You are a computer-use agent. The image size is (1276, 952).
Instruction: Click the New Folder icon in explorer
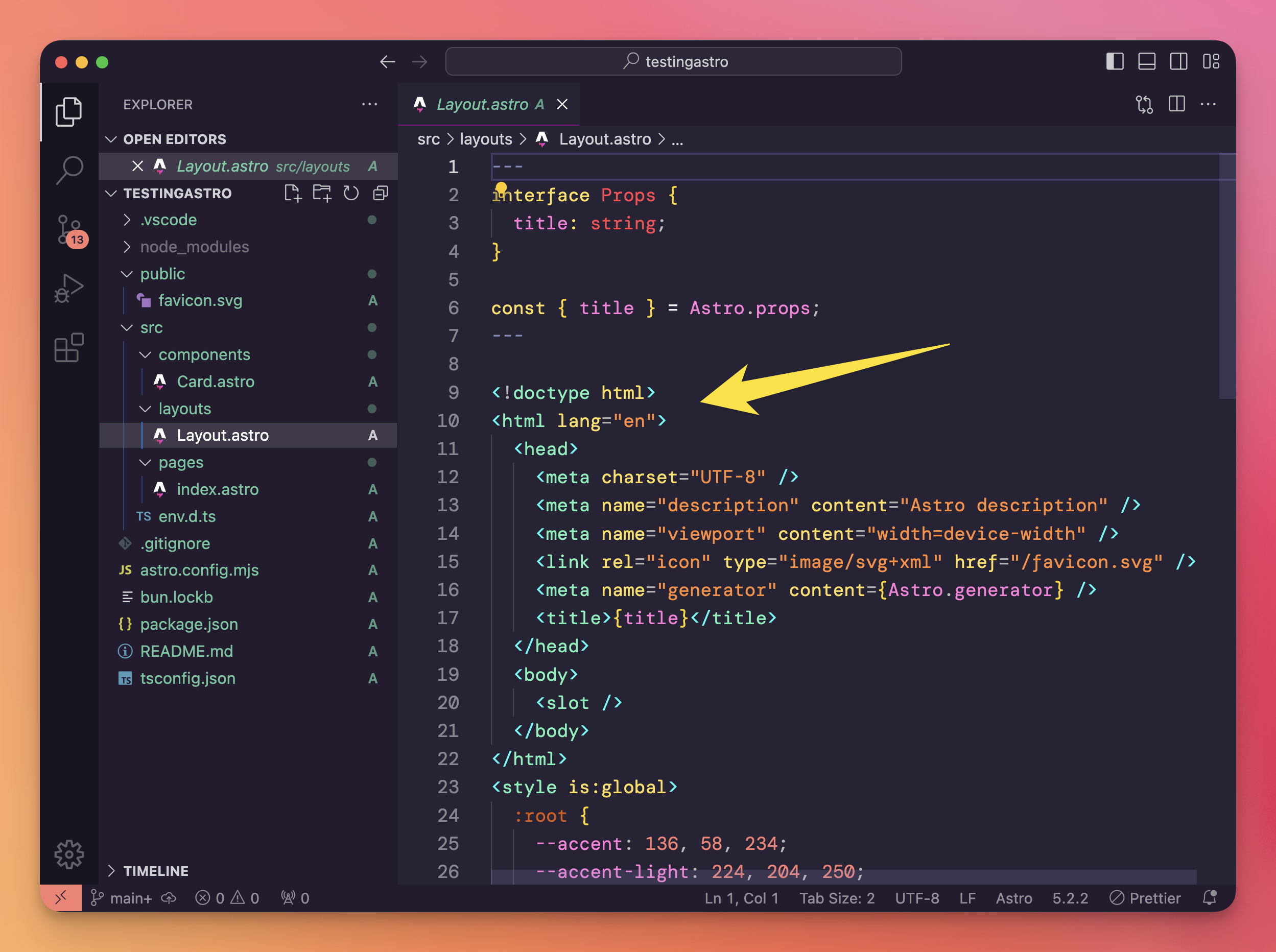click(322, 193)
